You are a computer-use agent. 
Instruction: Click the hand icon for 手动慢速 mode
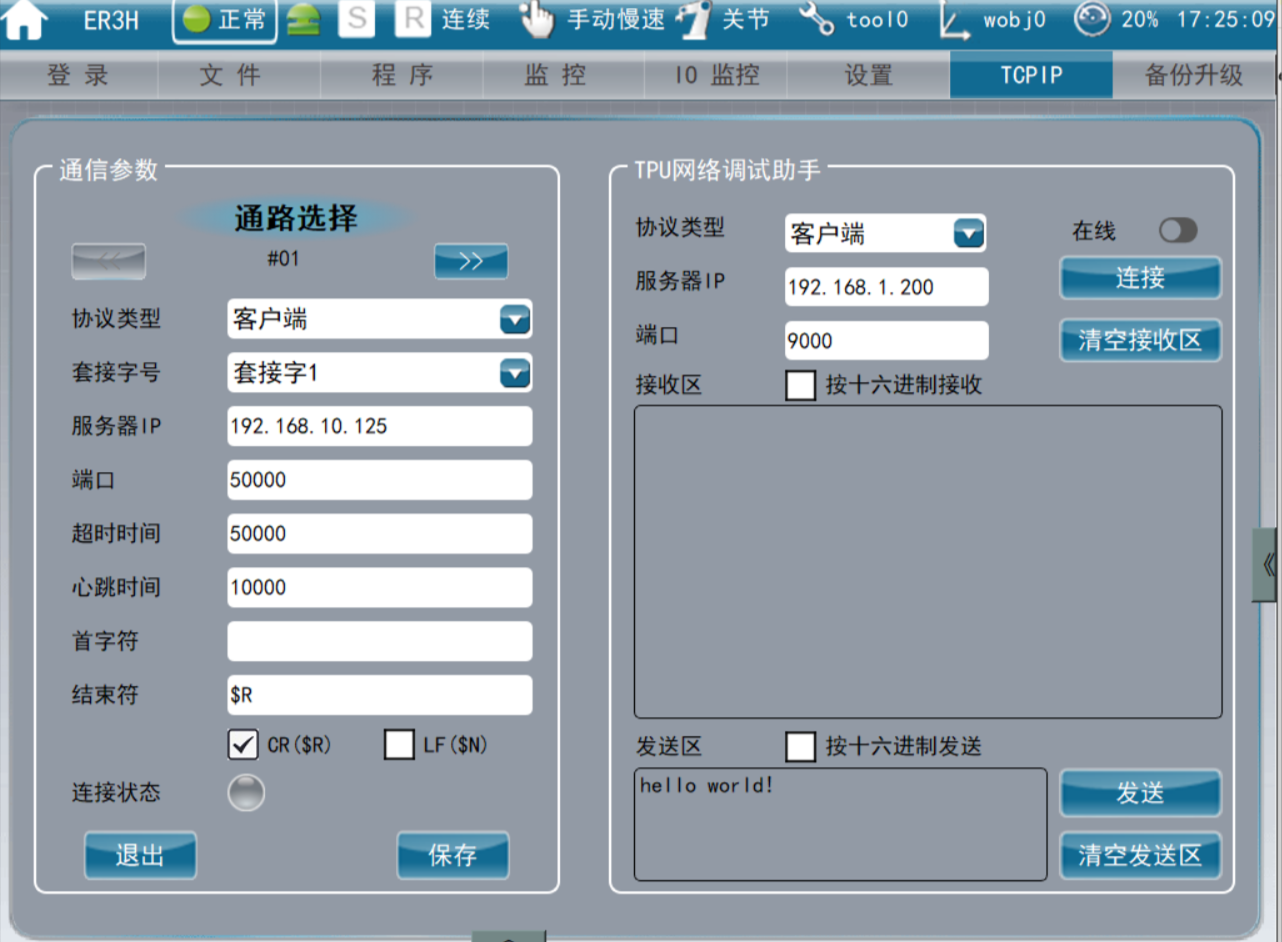pos(536,20)
